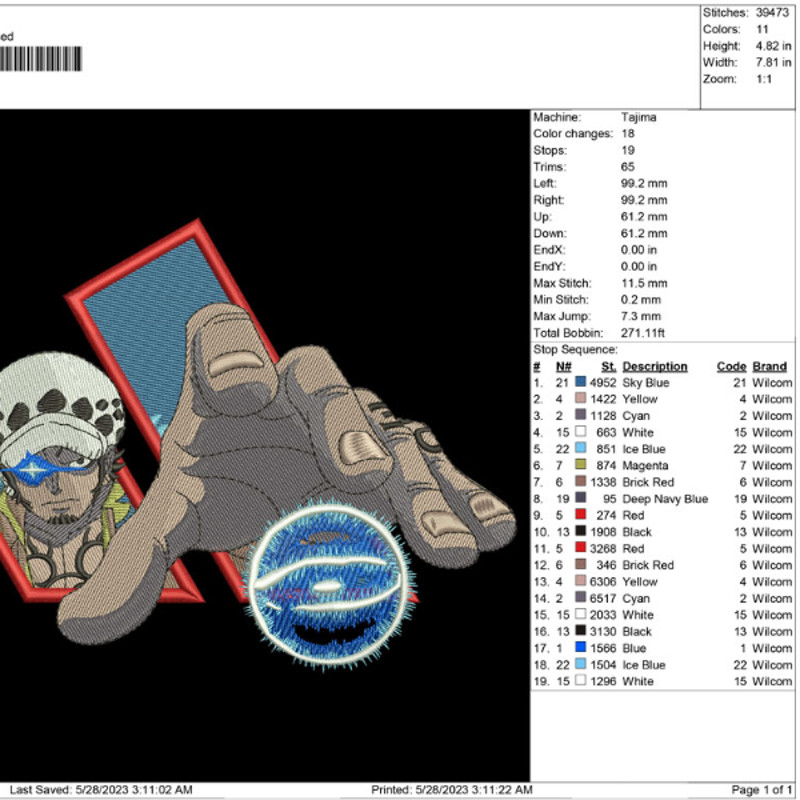Click the Code column header
Screen dimensions: 800x800
coord(731,367)
